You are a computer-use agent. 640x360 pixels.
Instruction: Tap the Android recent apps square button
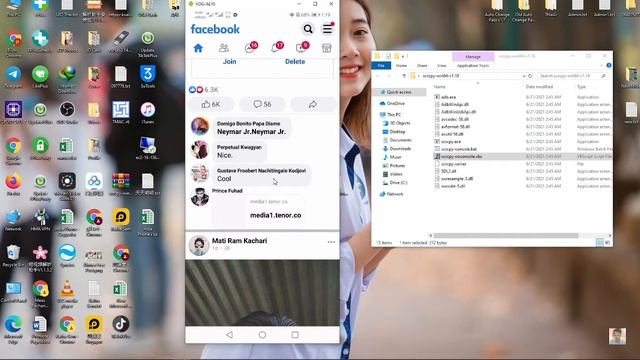295,335
